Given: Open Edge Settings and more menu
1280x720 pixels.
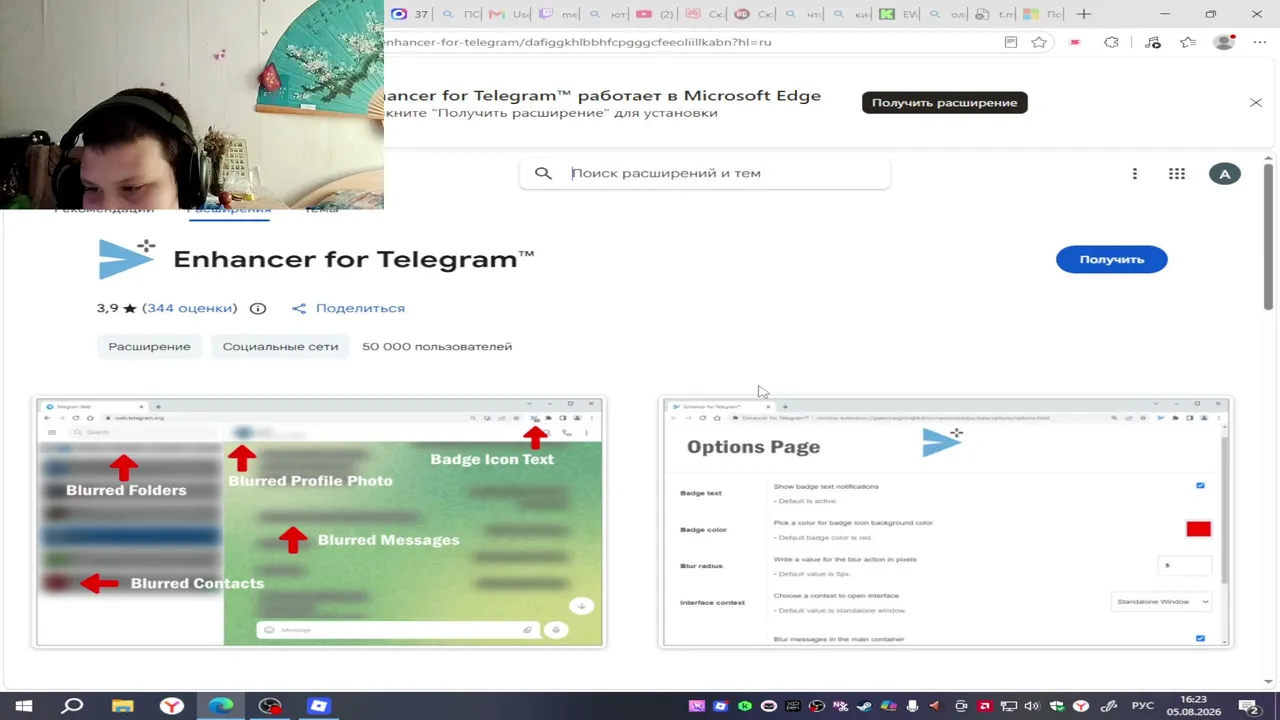Looking at the screenshot, I should coord(1259,42).
